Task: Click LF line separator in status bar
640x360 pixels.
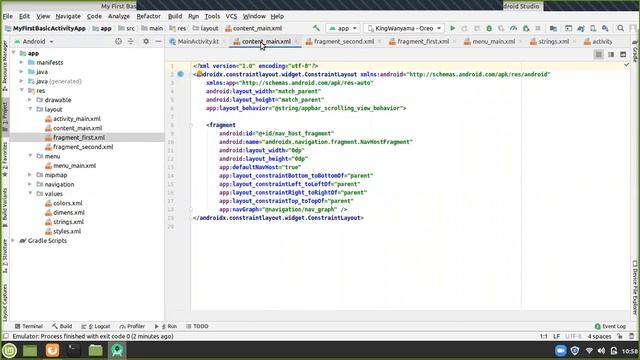Action: [x=556, y=336]
